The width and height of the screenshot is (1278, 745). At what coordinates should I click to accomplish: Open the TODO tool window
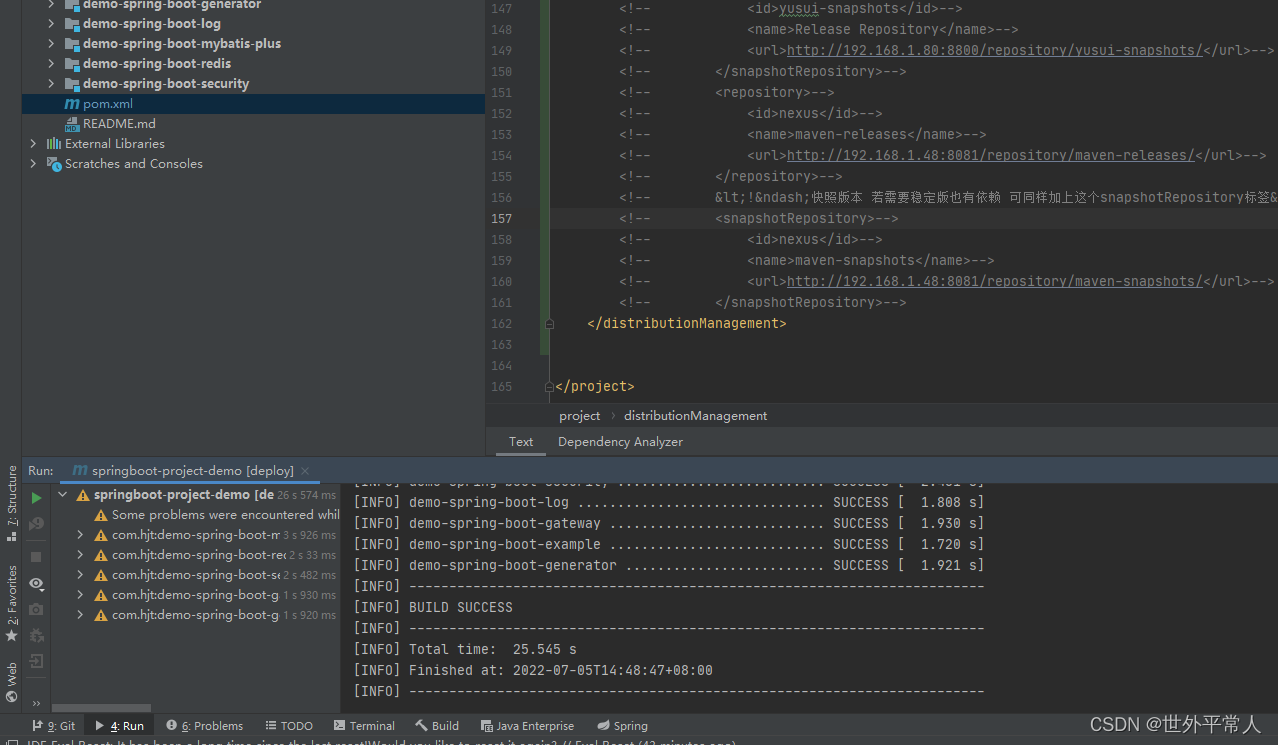coord(289,726)
